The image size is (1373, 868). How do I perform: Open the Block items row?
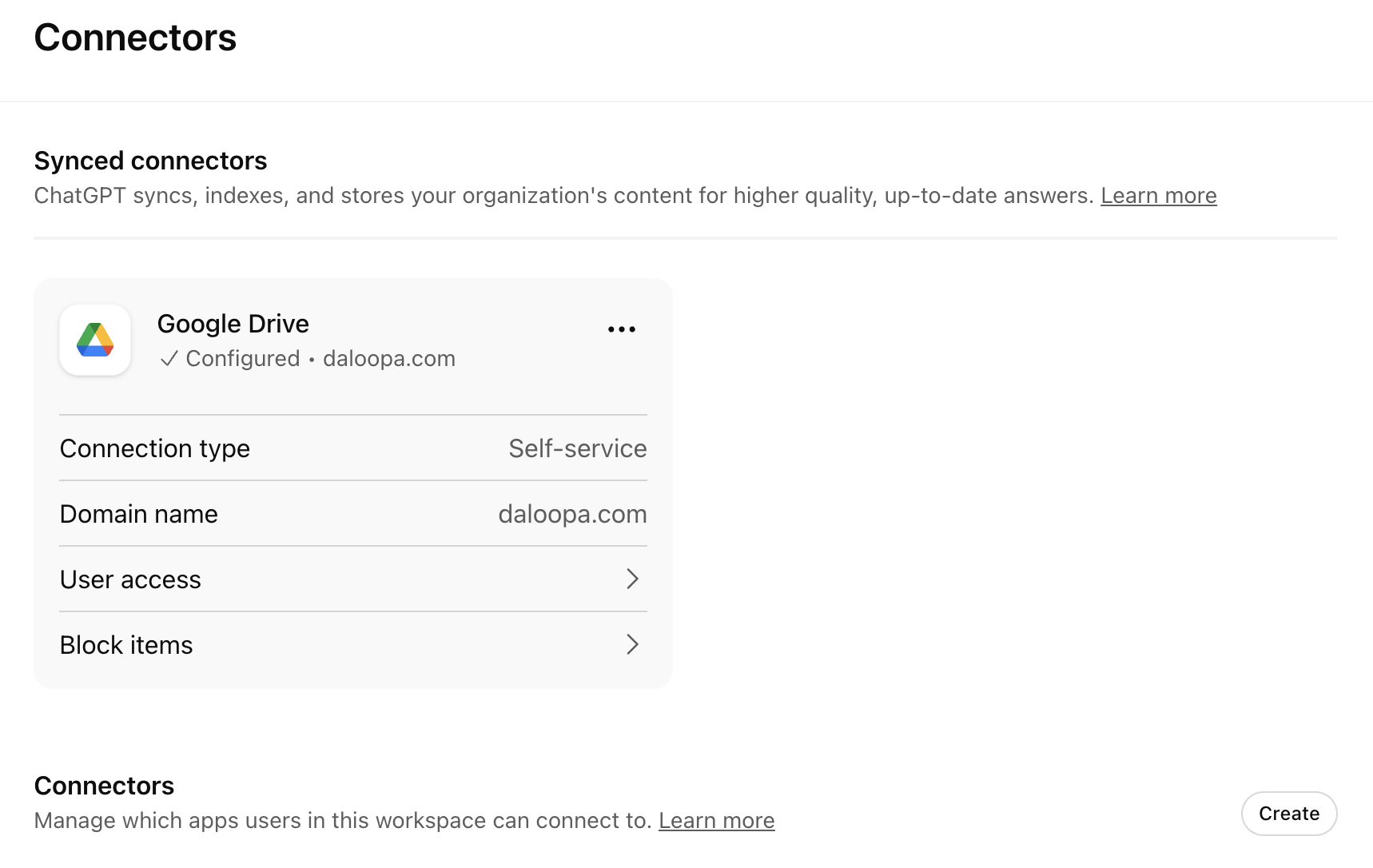[x=353, y=645]
